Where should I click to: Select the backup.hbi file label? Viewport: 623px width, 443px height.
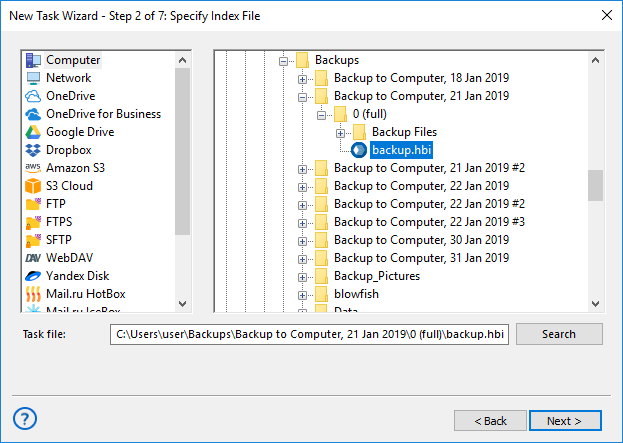tap(401, 150)
